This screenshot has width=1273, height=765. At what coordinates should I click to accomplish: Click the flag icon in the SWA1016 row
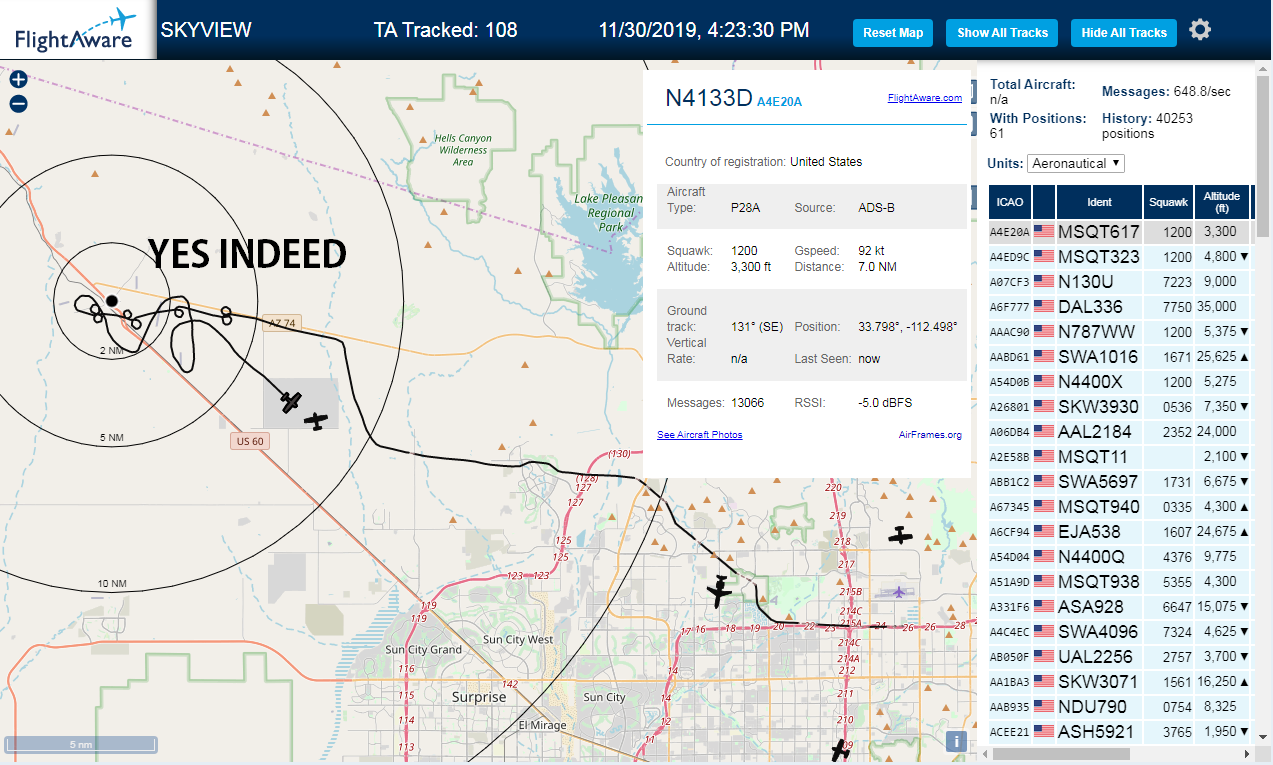tap(1044, 356)
